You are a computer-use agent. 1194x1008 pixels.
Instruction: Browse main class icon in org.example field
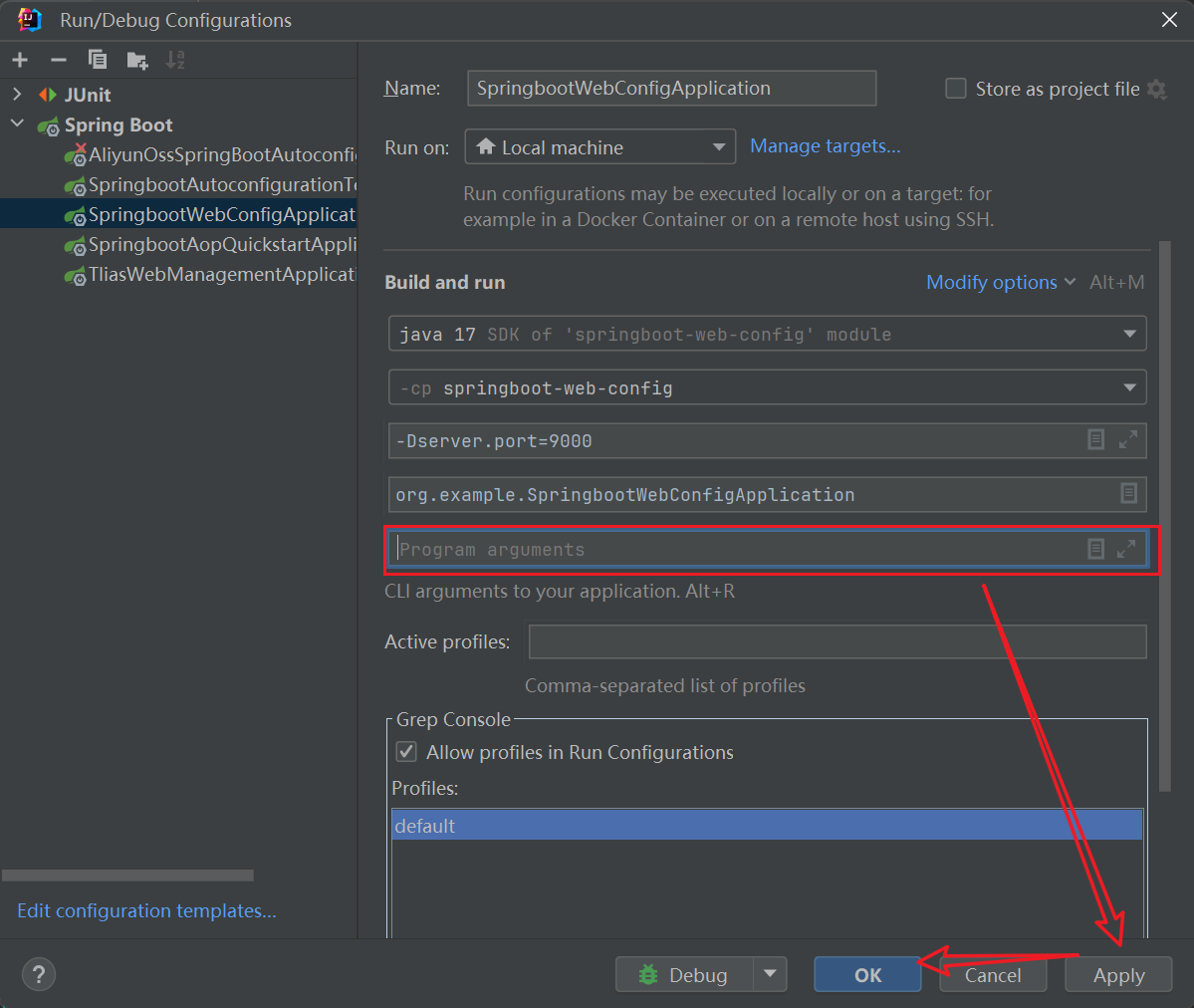click(1128, 493)
